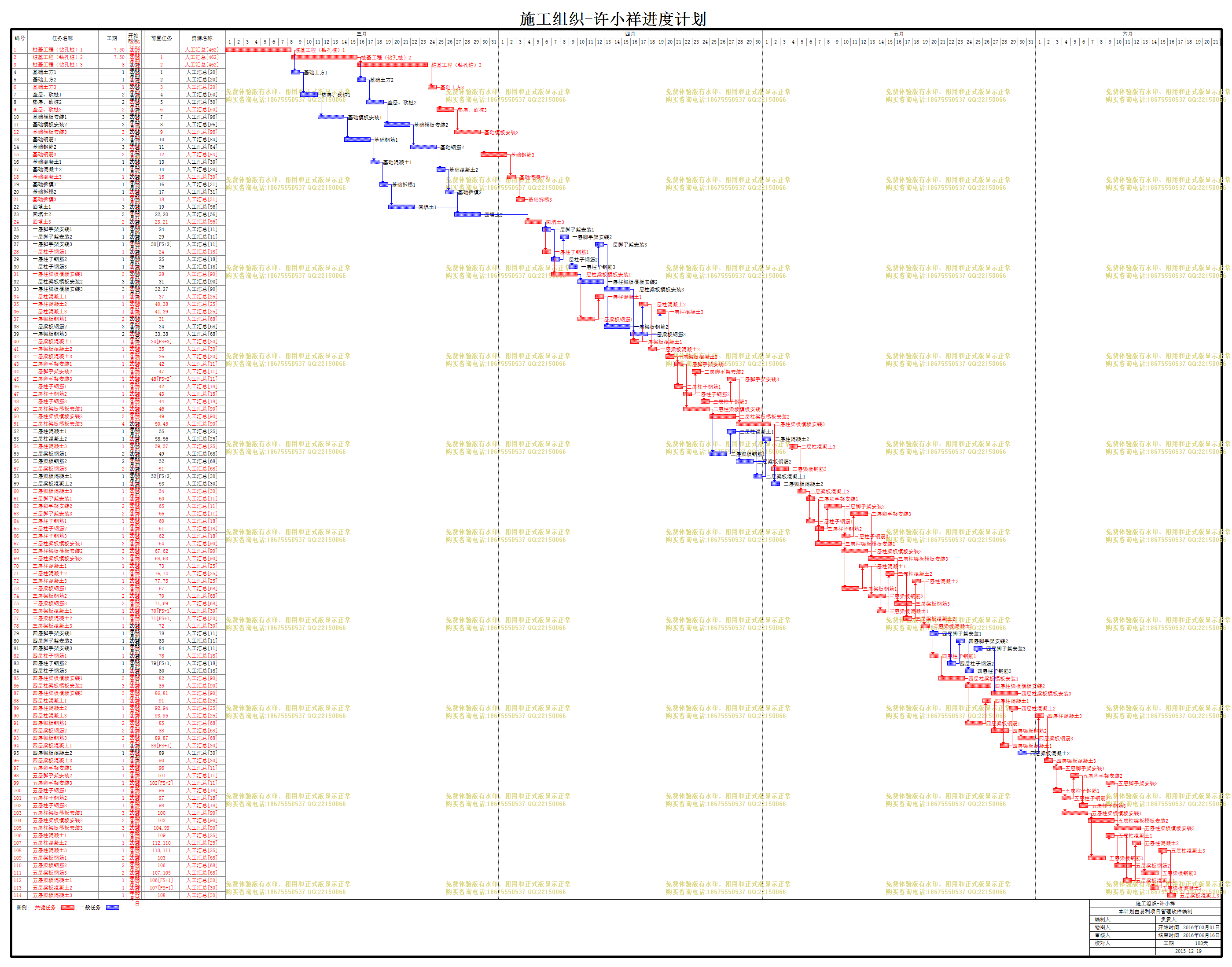Click the 2015-12-19 date in title block
1232x967 pixels.
tap(1188, 951)
